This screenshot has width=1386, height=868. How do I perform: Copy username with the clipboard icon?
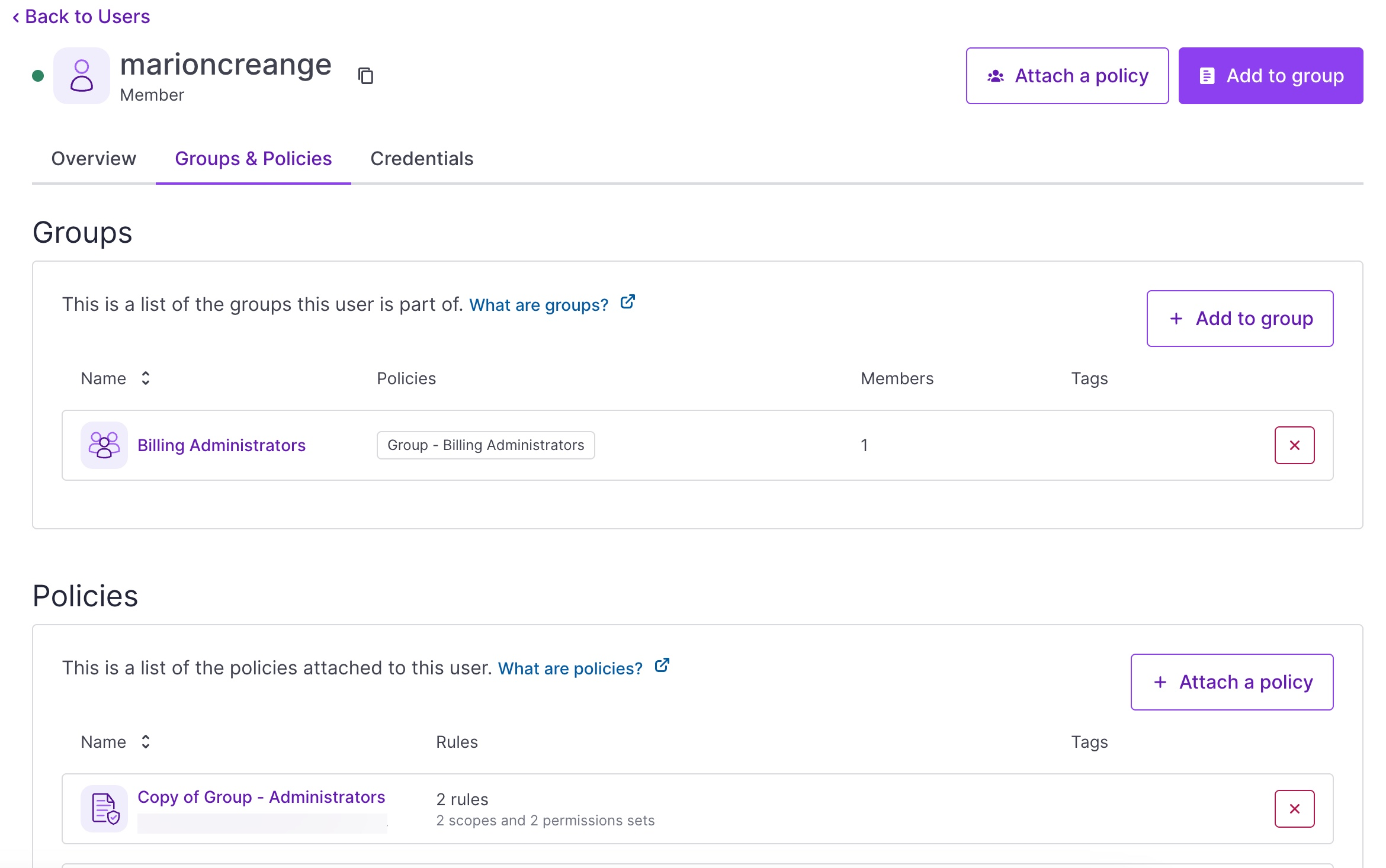pos(365,76)
